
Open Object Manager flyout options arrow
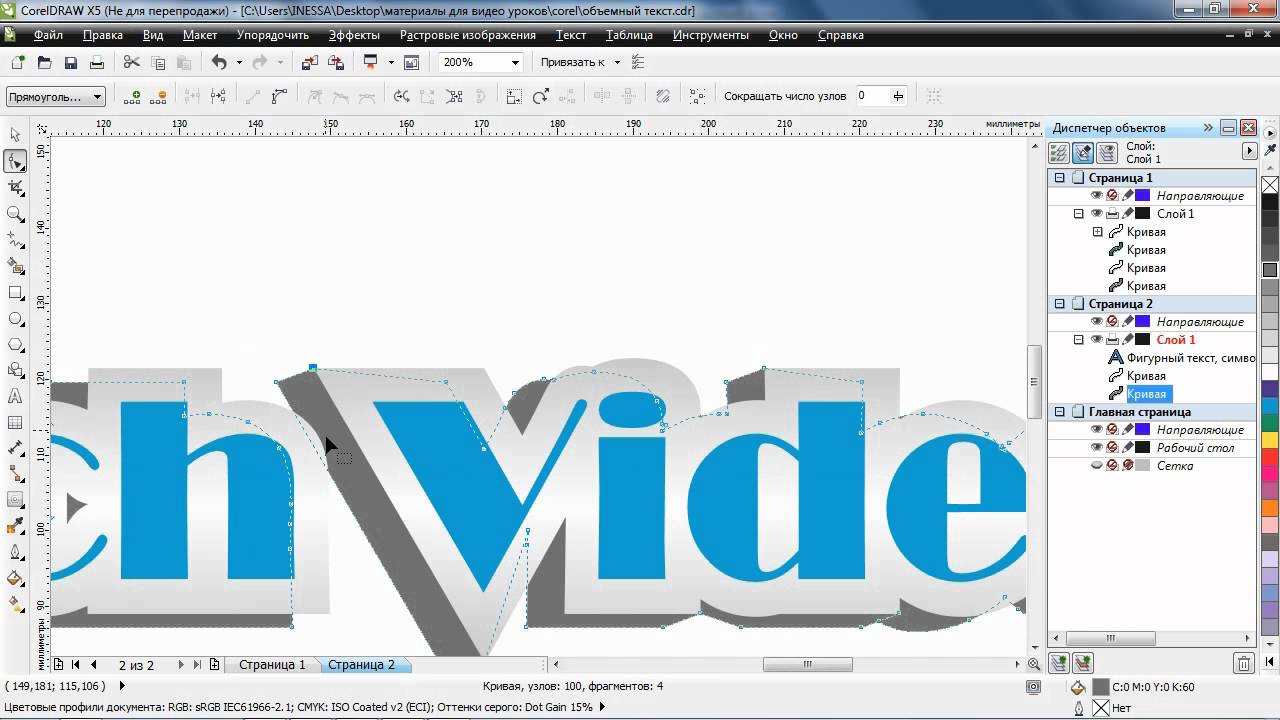tap(1249, 151)
